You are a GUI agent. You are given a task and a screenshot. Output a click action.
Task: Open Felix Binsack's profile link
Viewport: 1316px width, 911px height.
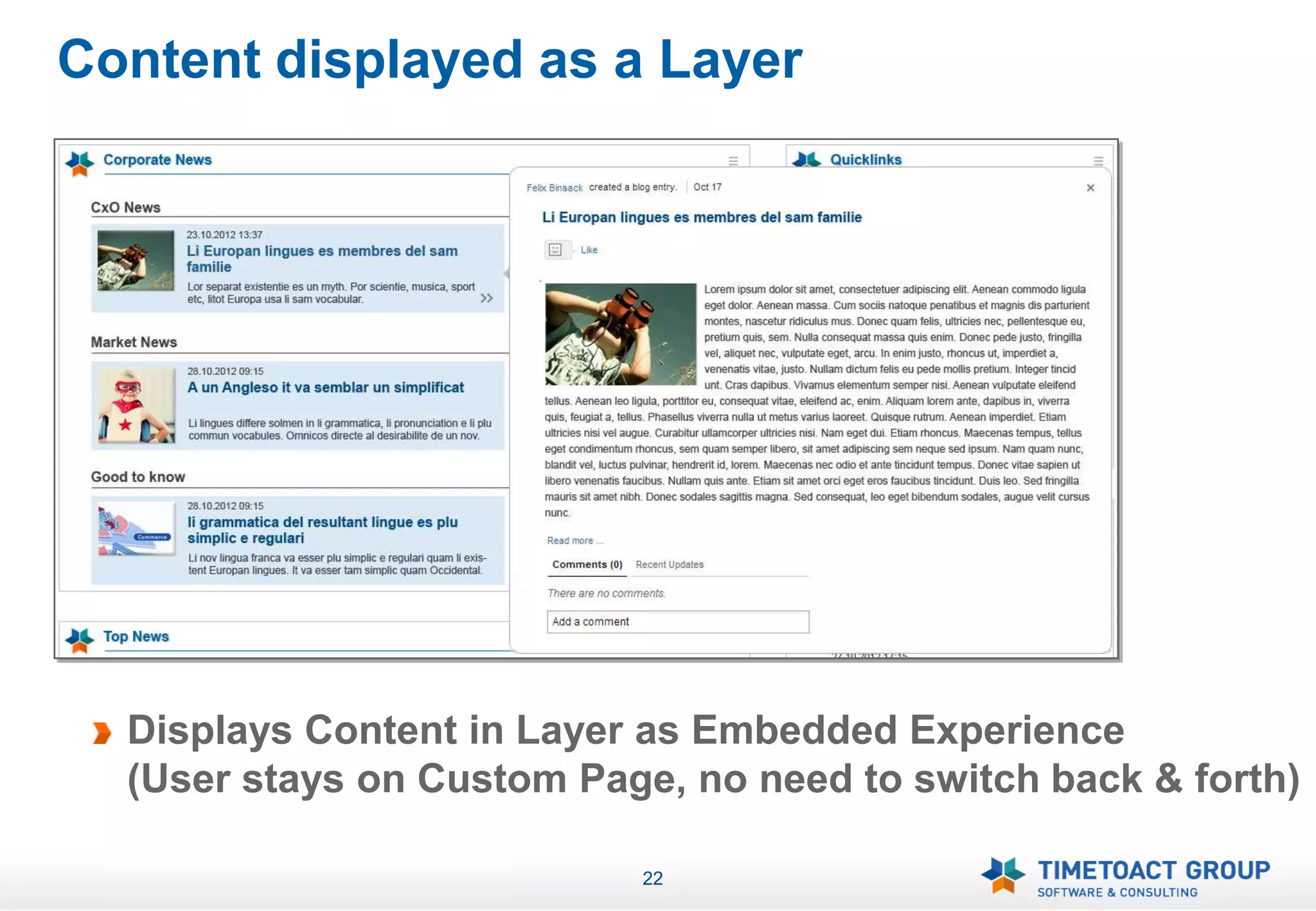pyautogui.click(x=555, y=188)
